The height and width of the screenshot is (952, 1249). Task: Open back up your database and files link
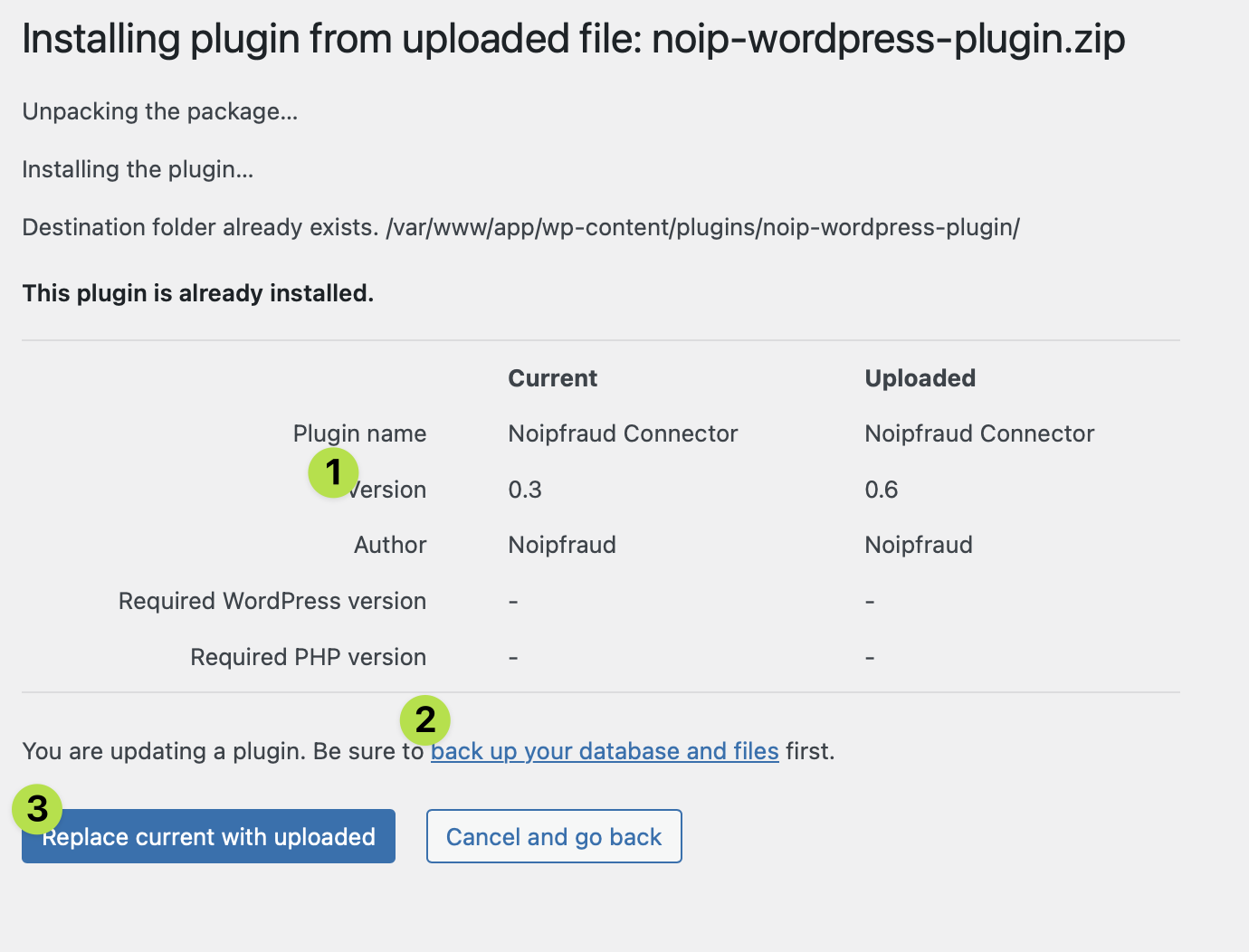coord(605,751)
